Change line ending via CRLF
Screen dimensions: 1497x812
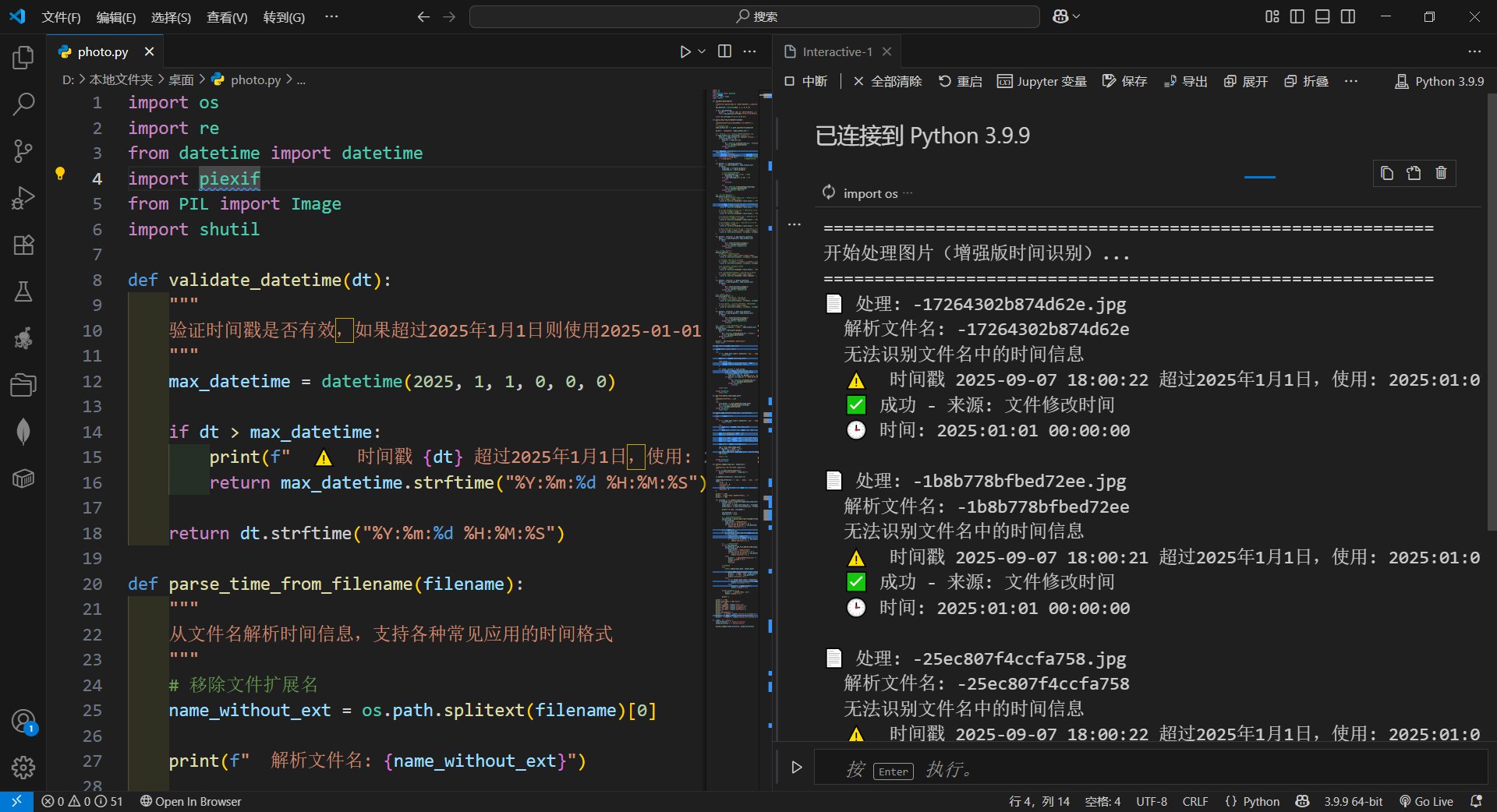click(1195, 801)
